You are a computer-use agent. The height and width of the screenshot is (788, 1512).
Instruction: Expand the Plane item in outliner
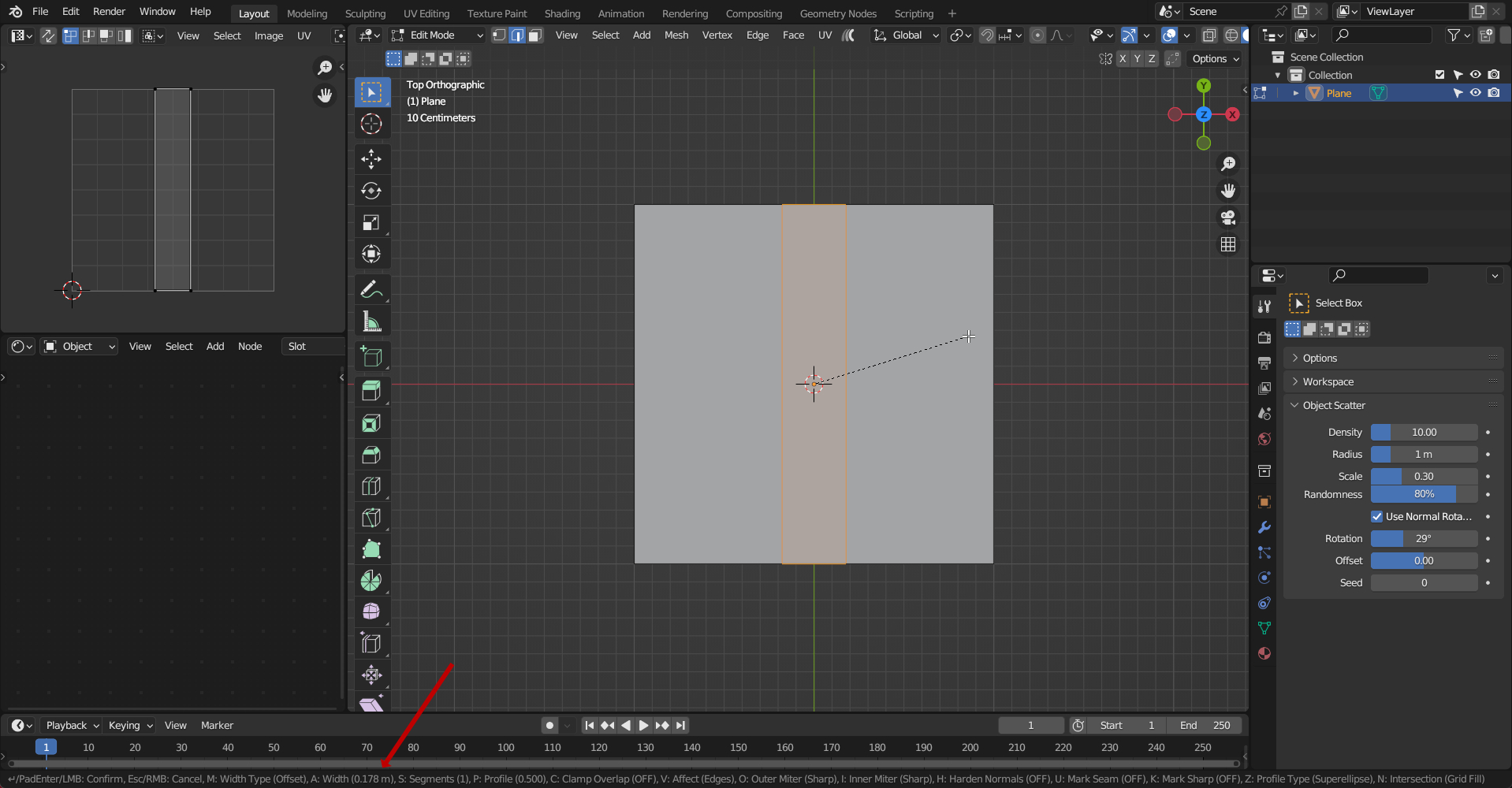click(1295, 93)
